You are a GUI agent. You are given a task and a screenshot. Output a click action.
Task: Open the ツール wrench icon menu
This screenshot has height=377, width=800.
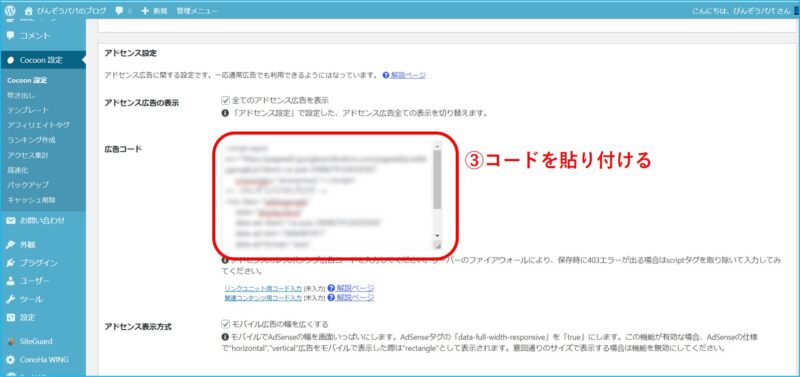pyautogui.click(x=11, y=299)
